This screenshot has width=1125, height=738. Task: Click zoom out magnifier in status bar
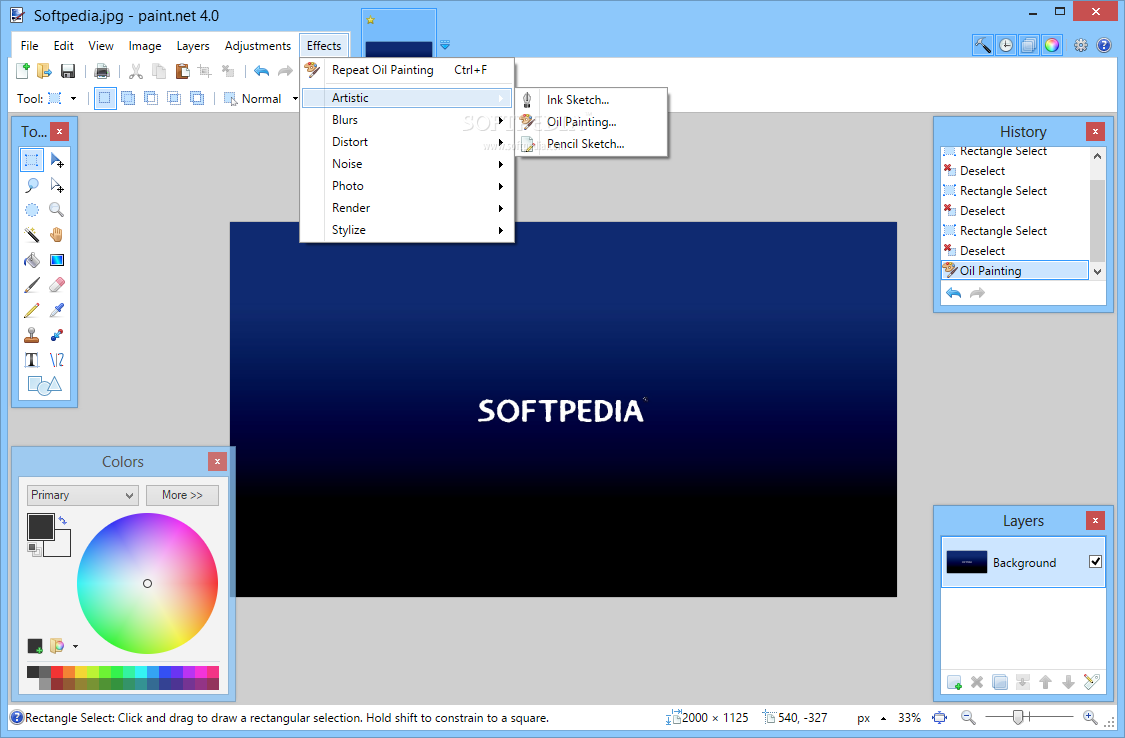[x=968, y=717]
